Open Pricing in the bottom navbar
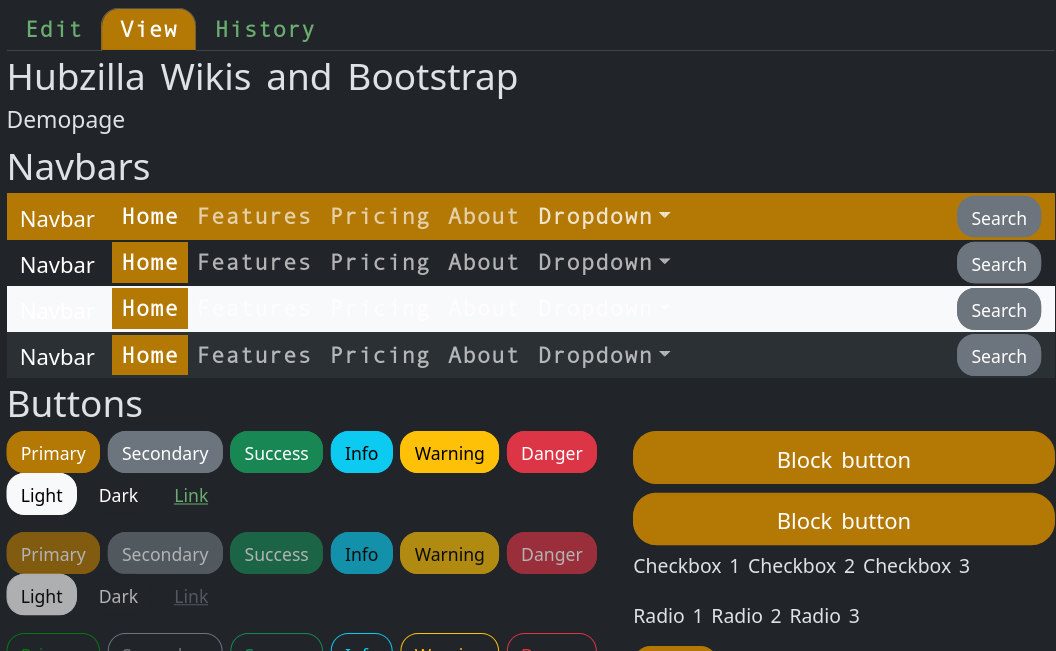This screenshot has height=651, width=1056. [x=380, y=355]
